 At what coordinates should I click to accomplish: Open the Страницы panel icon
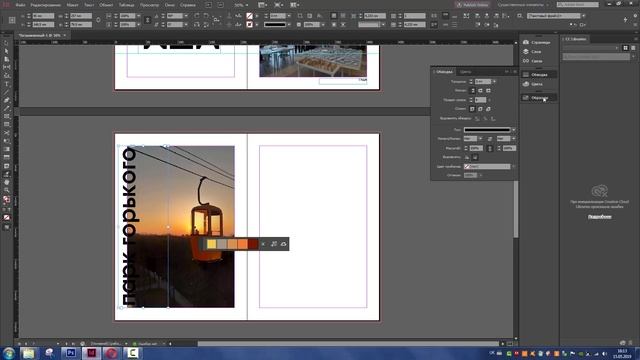[x=526, y=42]
